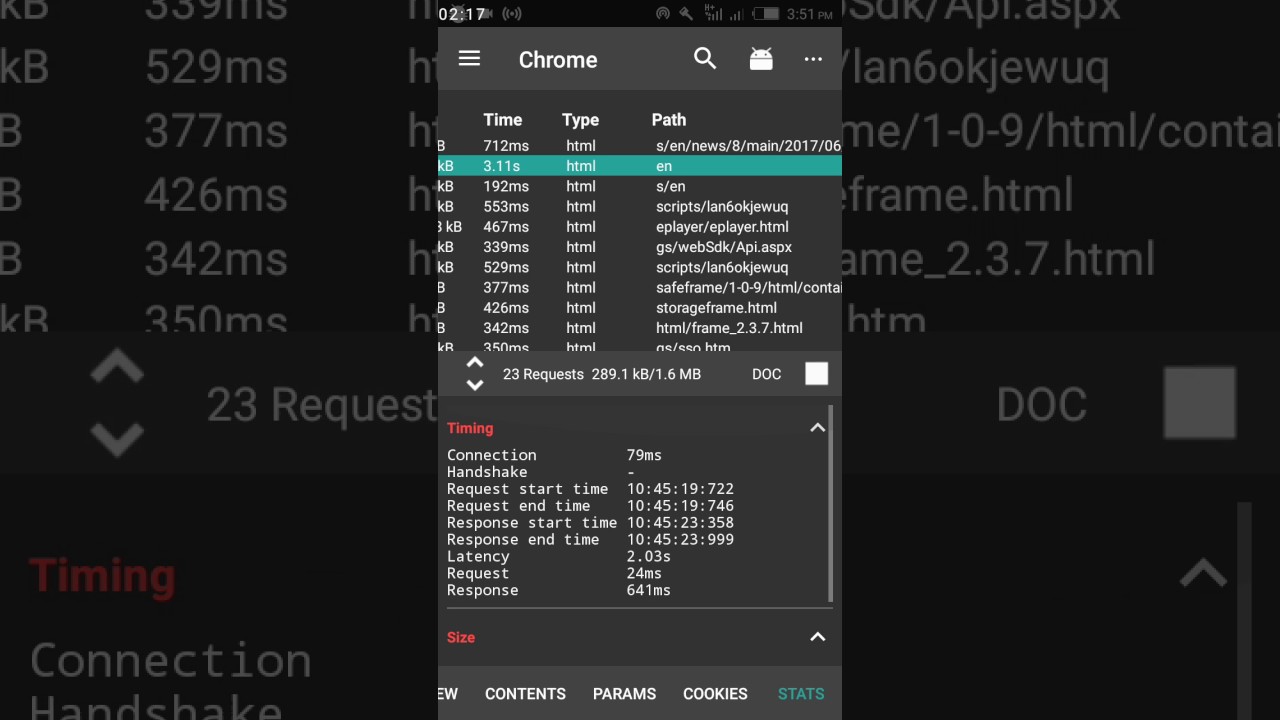Select the 553ms scripts/lan6okjewuq request

pos(640,207)
